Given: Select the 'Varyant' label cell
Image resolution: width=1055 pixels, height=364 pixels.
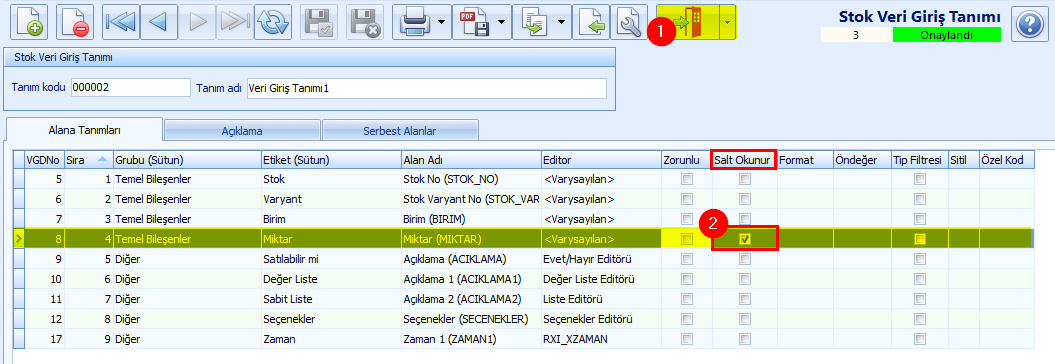Looking at the screenshot, I should 330,199.
